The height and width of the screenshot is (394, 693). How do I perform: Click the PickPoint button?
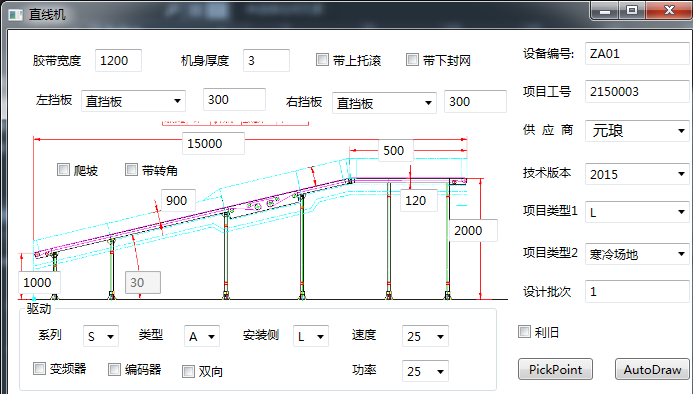(555, 369)
